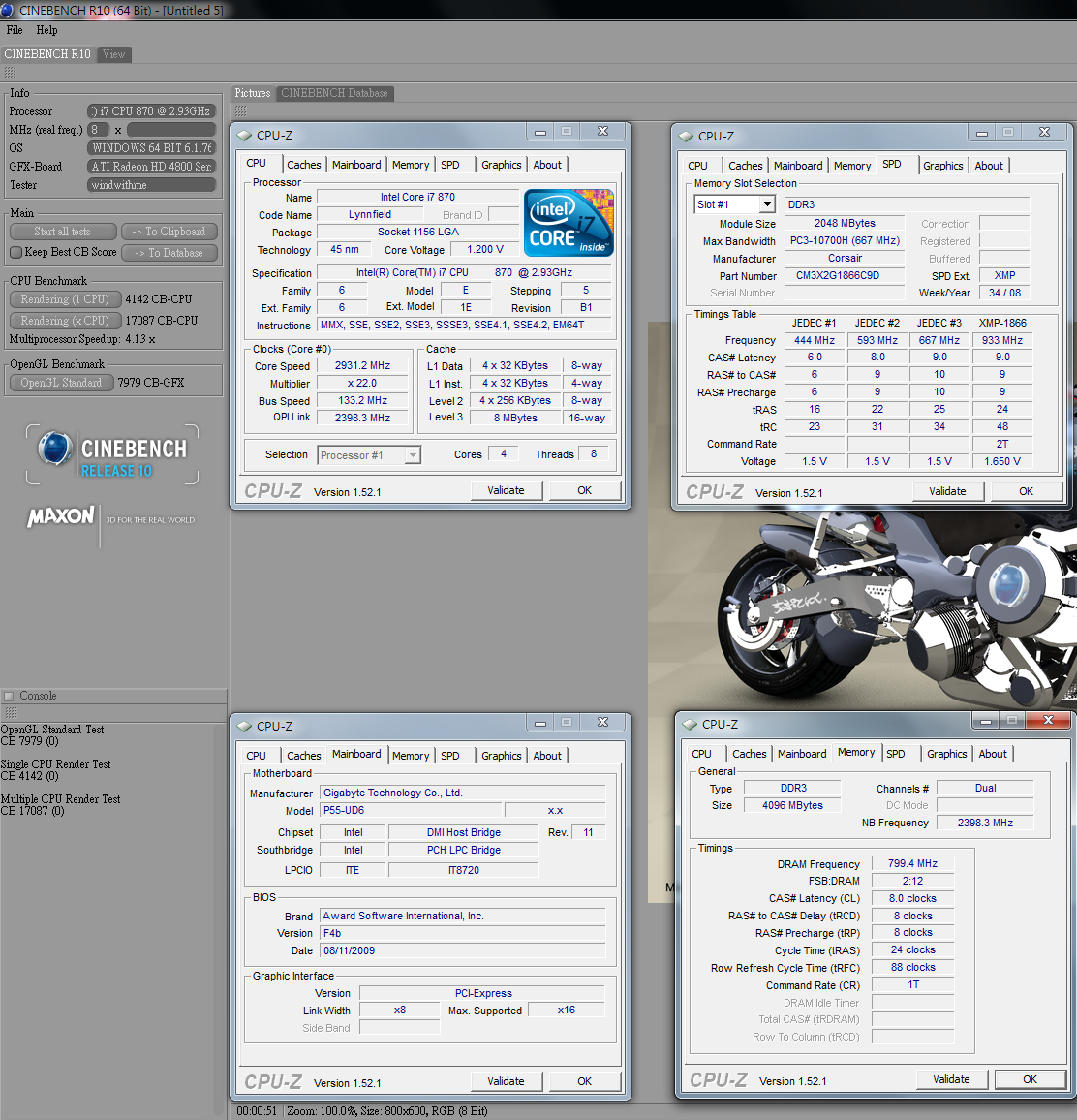Click the OpenGL Standard benchmark button
1077x1120 pixels.
pos(61,383)
